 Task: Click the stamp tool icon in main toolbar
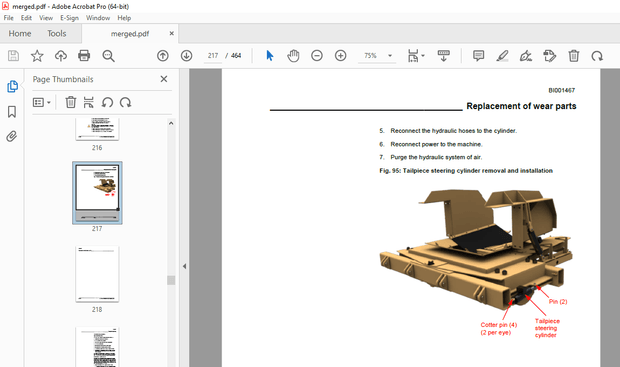pyautogui.click(x=550, y=56)
